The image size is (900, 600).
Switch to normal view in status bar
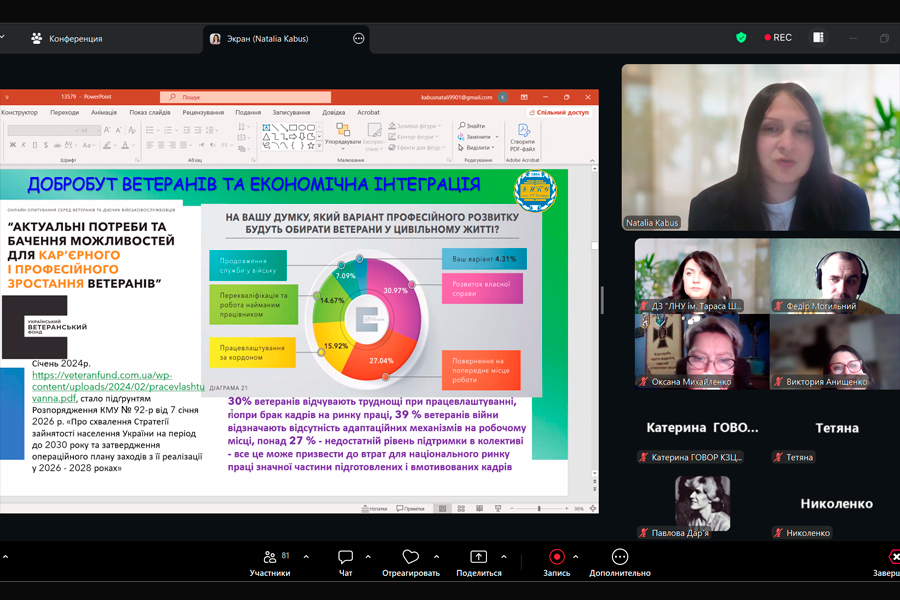[x=443, y=509]
